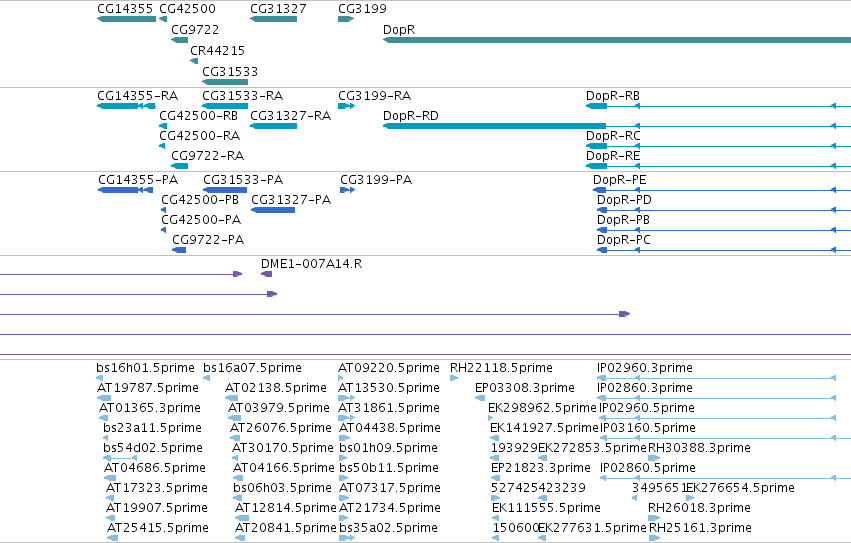Image resolution: width=851 pixels, height=543 pixels.
Task: Select protein DopR-PD
Action: [624, 200]
